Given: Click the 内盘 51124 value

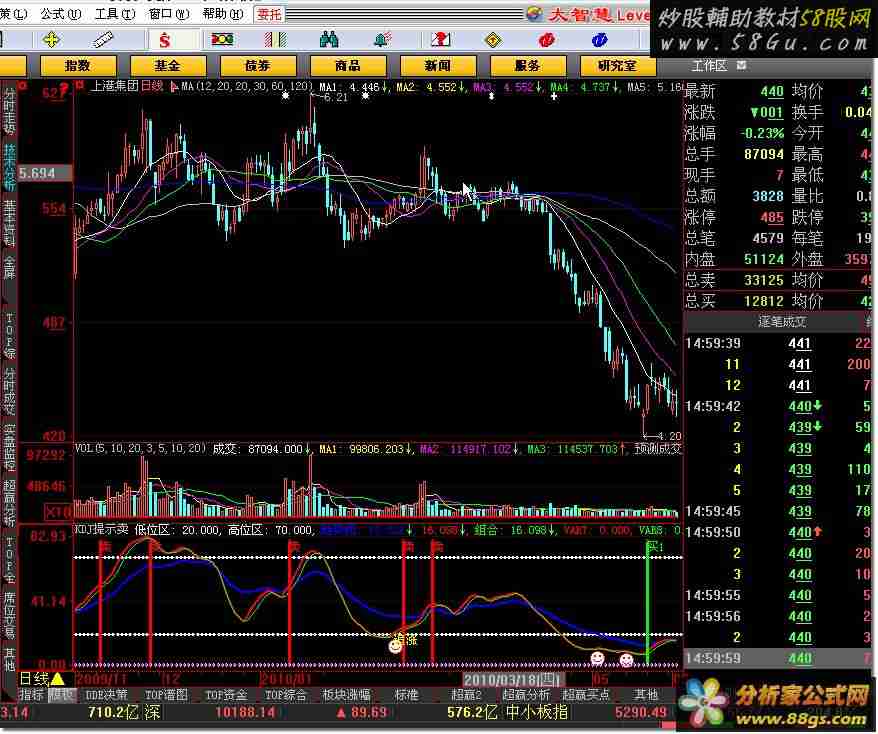Looking at the screenshot, I should (764, 259).
